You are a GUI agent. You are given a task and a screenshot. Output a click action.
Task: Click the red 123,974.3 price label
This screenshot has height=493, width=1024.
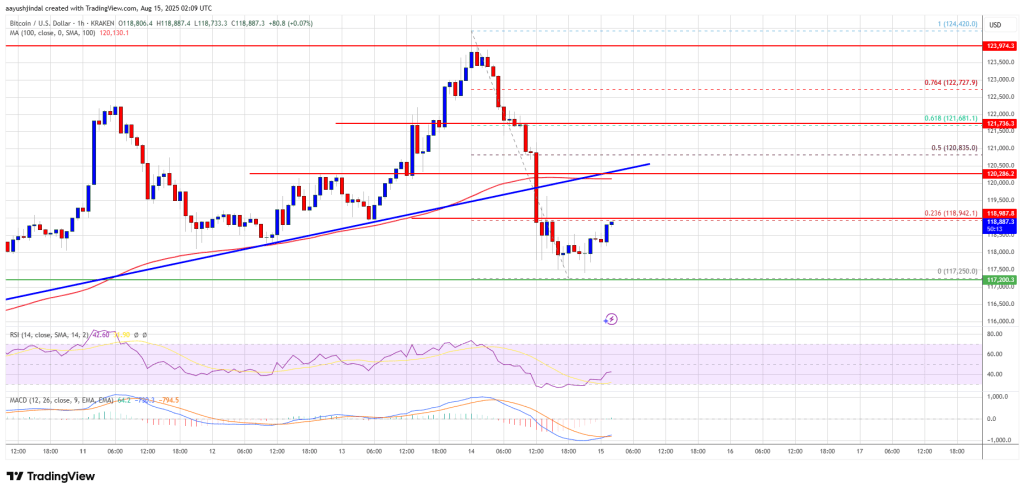[999, 46]
